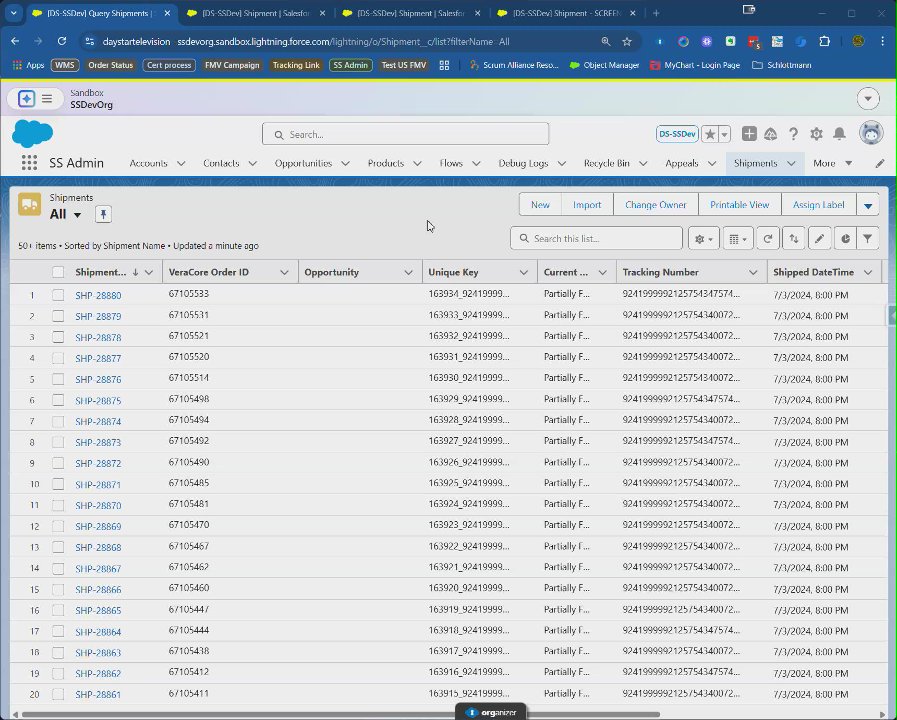Toggle the select-all rows checkbox
Viewport: 897px width, 720px height.
point(58,272)
